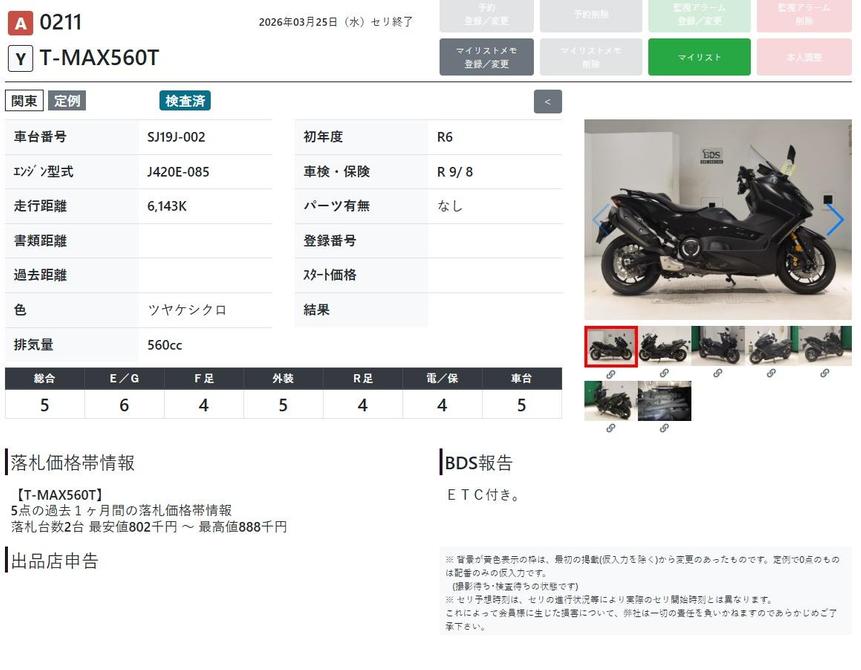Select the fifth motorcycle thumbnail
Screen dimensions: 861x670
coord(825,345)
